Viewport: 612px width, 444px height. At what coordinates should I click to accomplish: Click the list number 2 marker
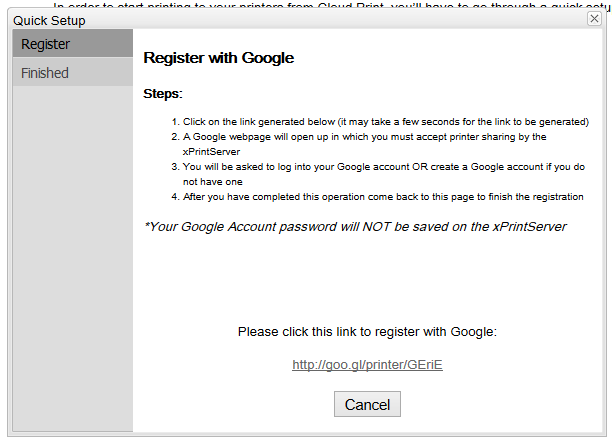click(174, 137)
